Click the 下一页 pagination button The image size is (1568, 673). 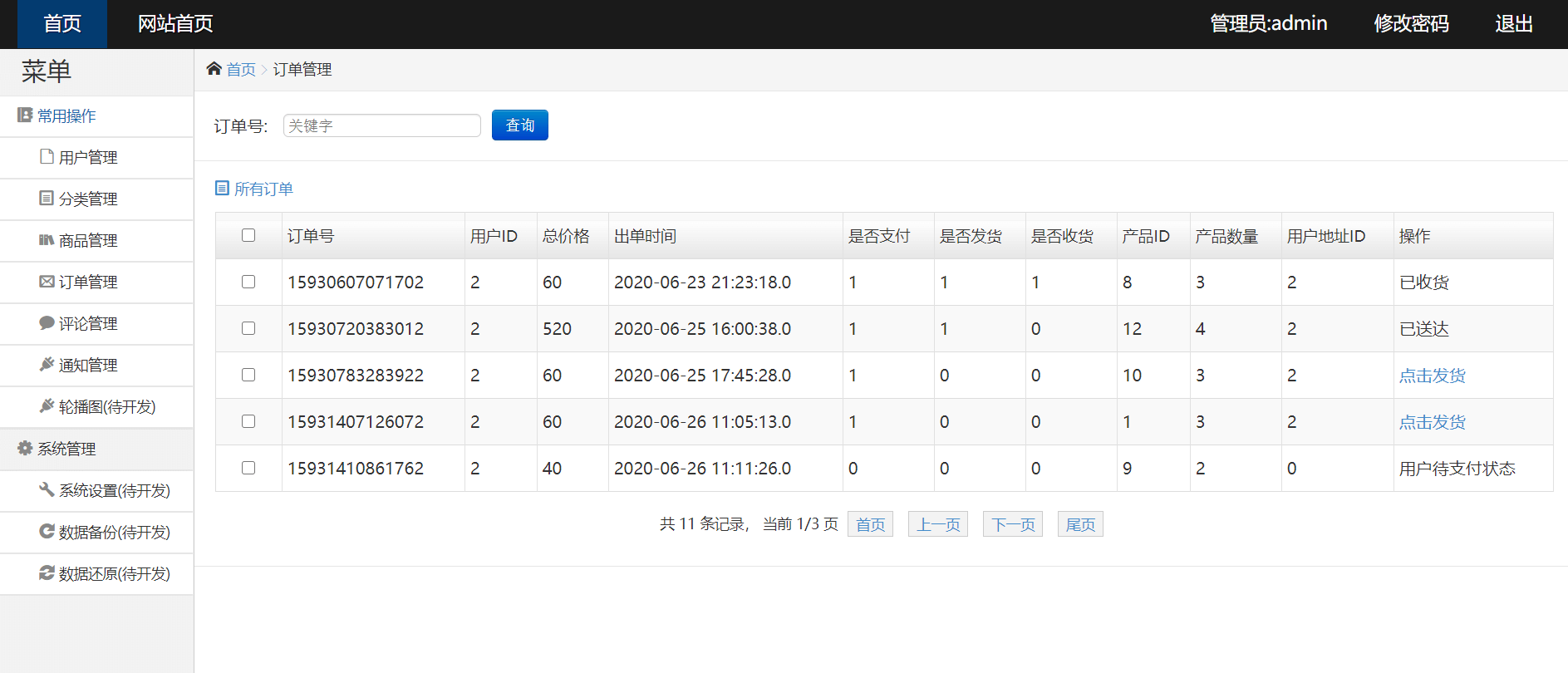pos(1013,524)
